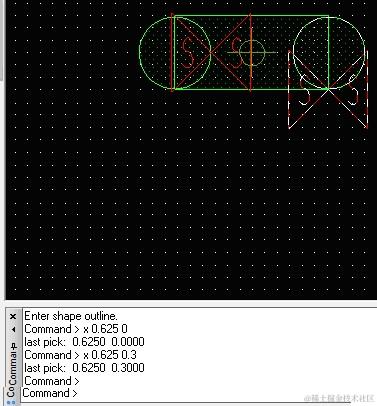Viewport: 377px width, 406px height.
Task: Click the white S in dashed bowtie left half
Action: coord(304,91)
